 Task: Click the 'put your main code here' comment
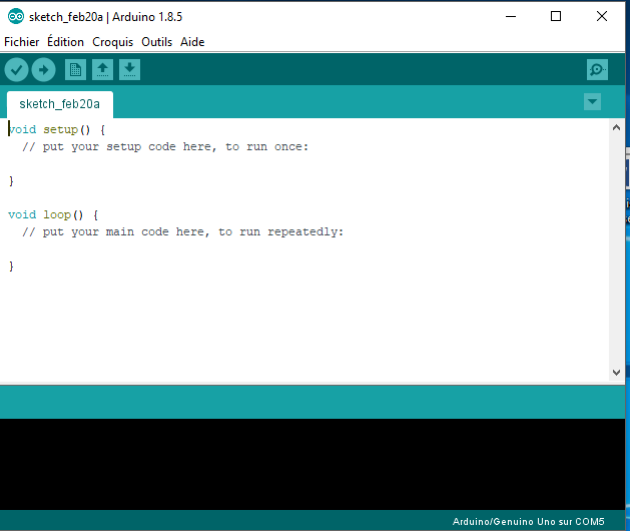[x=183, y=232]
